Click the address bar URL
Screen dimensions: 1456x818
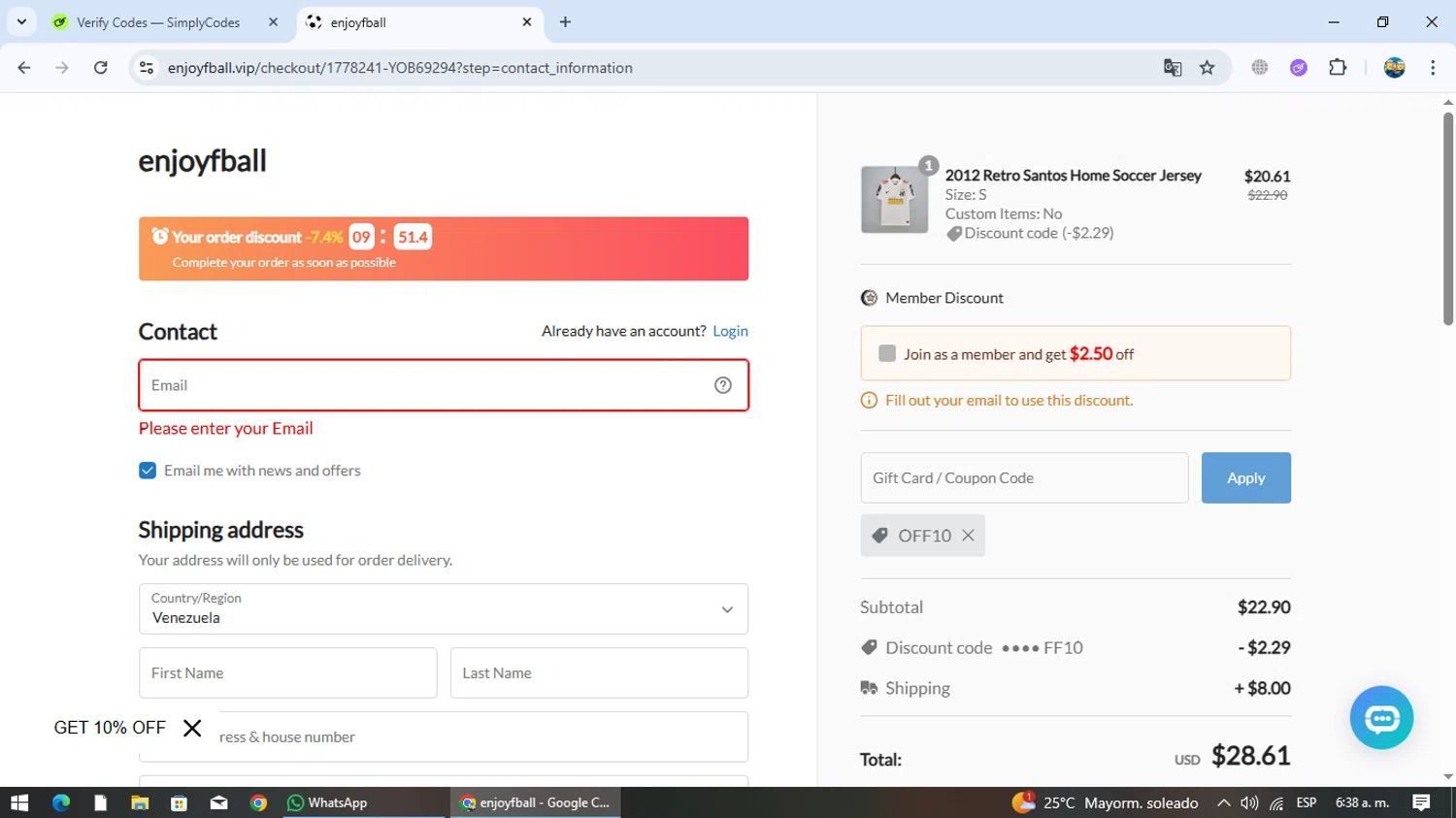coord(400,68)
